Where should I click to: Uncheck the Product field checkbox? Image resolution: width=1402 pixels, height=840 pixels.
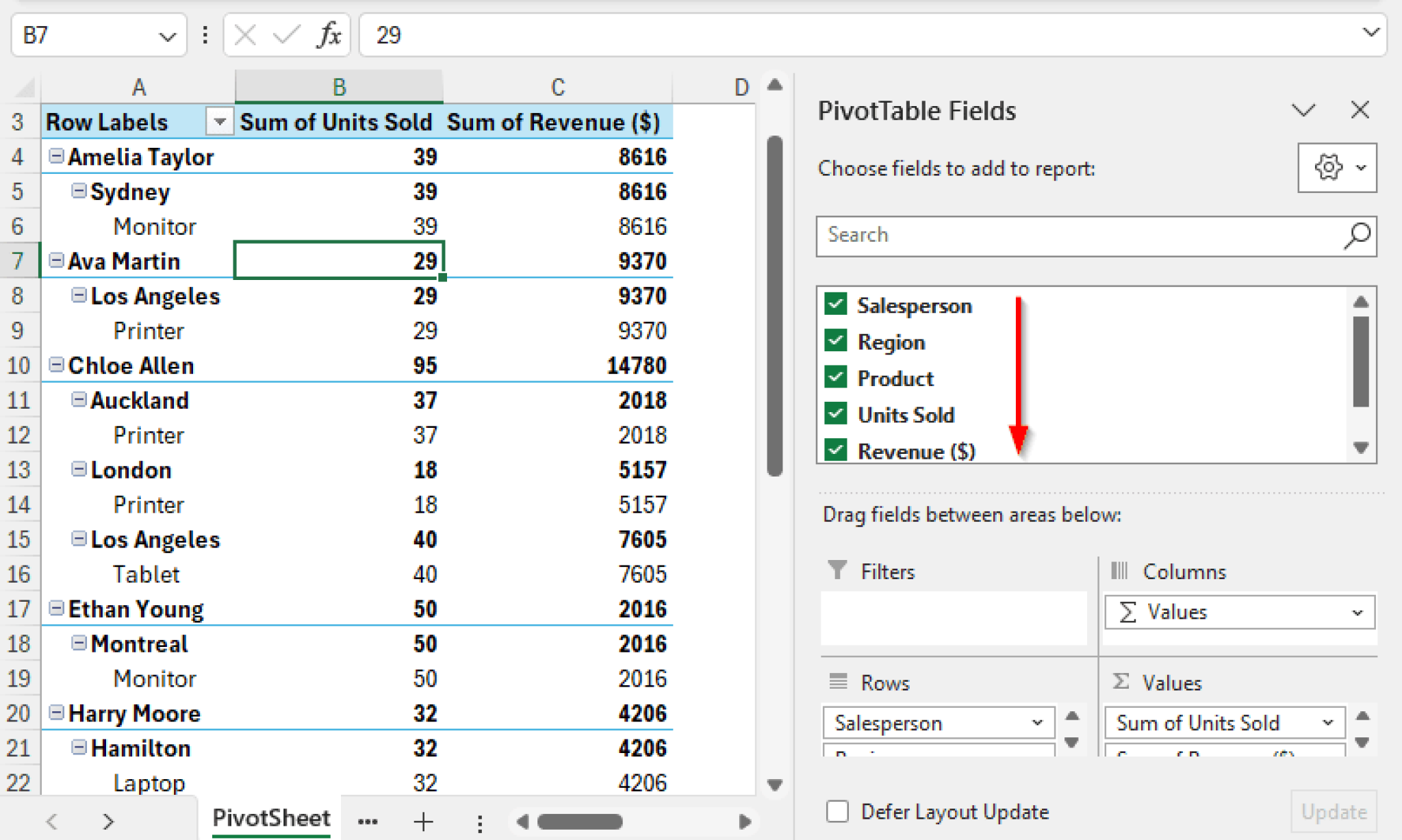pyautogui.click(x=835, y=377)
